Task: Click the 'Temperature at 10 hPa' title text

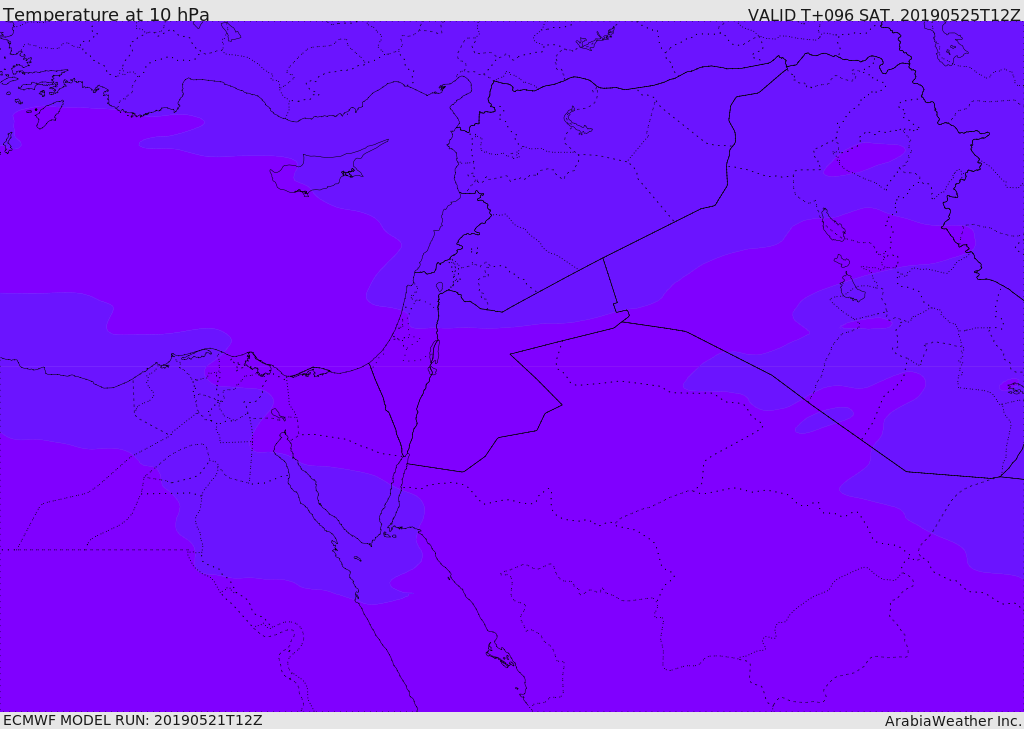Action: point(106,14)
